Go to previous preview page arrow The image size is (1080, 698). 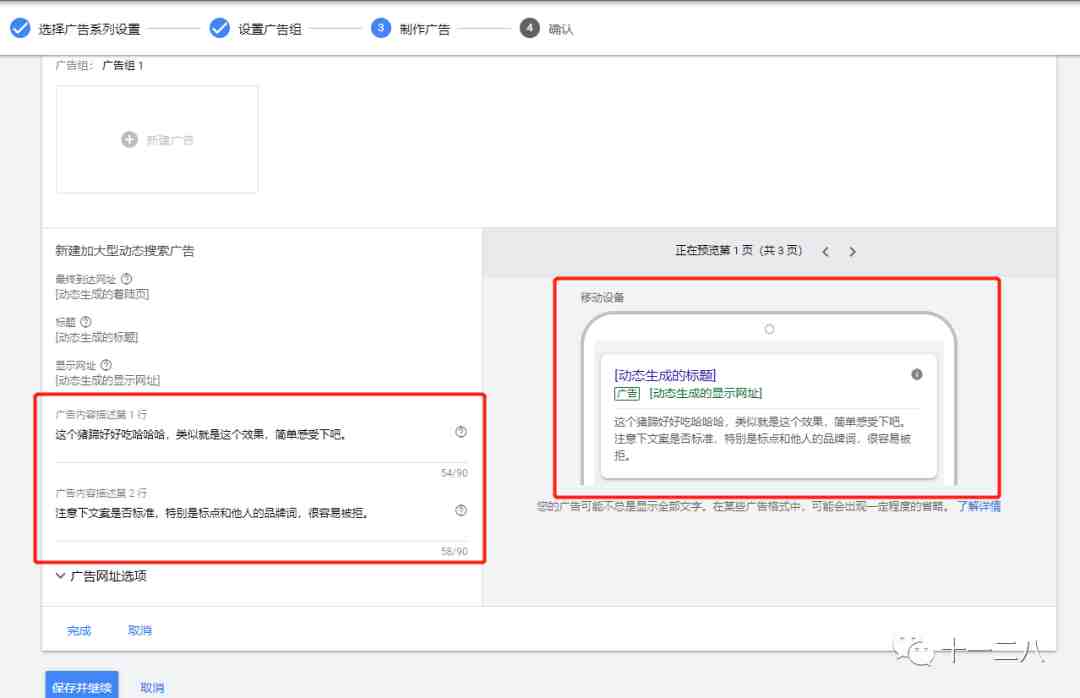click(825, 252)
